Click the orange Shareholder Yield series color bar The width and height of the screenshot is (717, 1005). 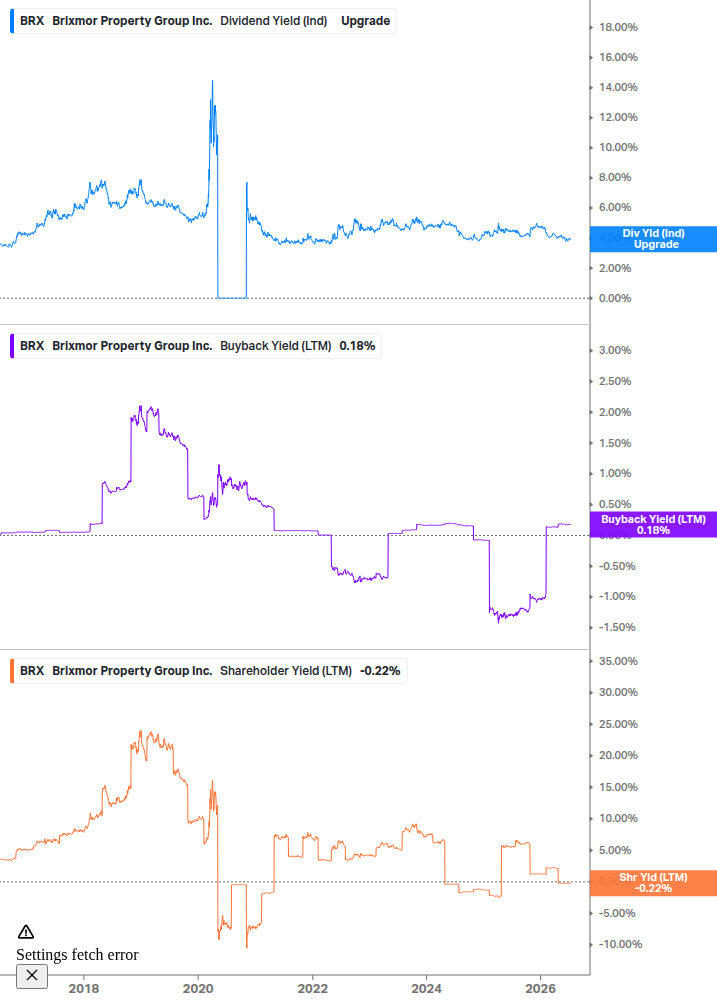click(x=12, y=671)
